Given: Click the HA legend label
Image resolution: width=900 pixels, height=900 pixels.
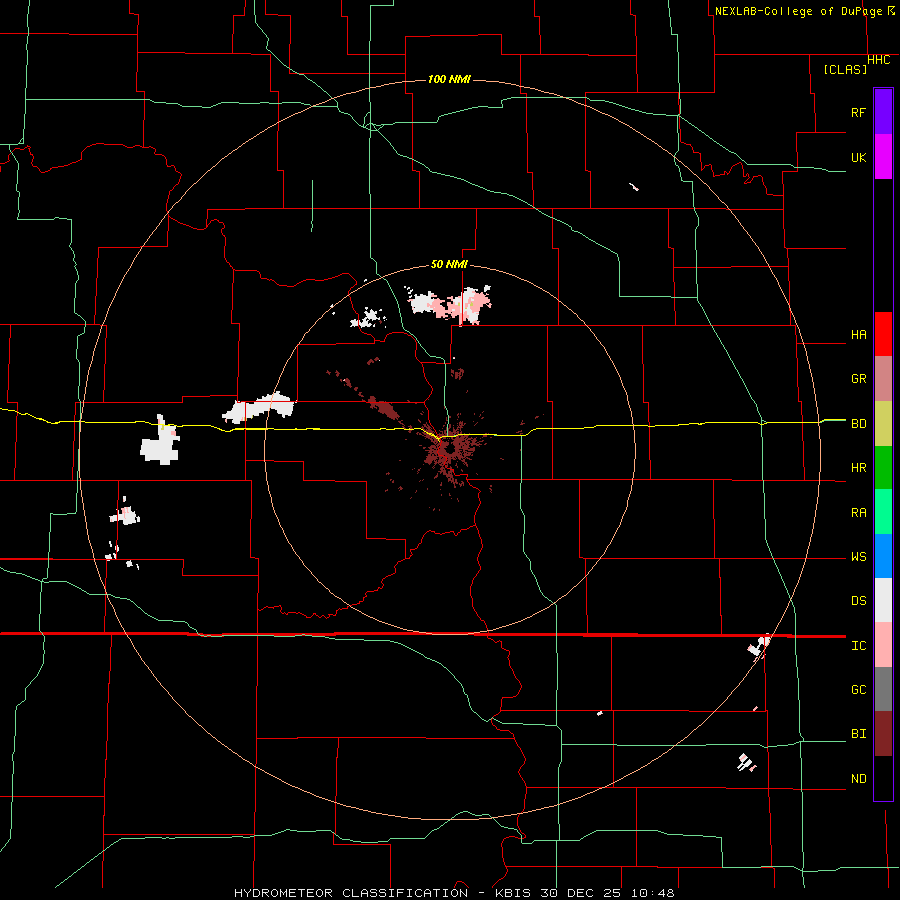Looking at the screenshot, I should [859, 335].
